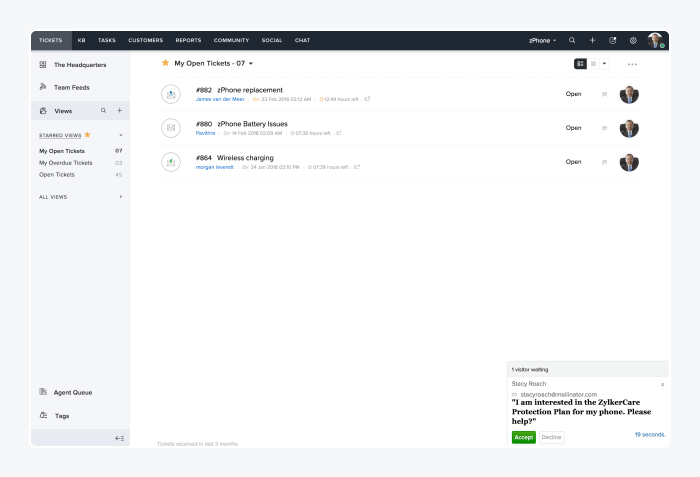This screenshot has width=700, height=477.
Task: Collapse the left sidebar arrow icon
Action: pos(119,438)
